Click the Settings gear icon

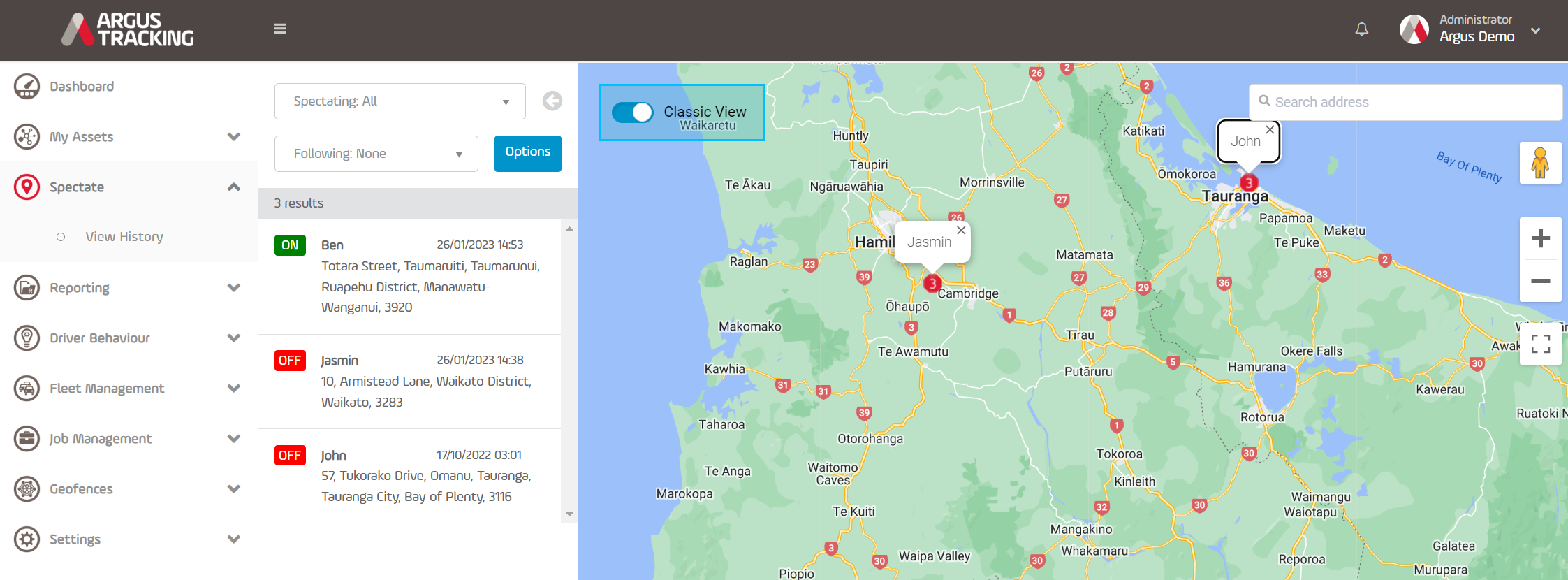[x=27, y=539]
